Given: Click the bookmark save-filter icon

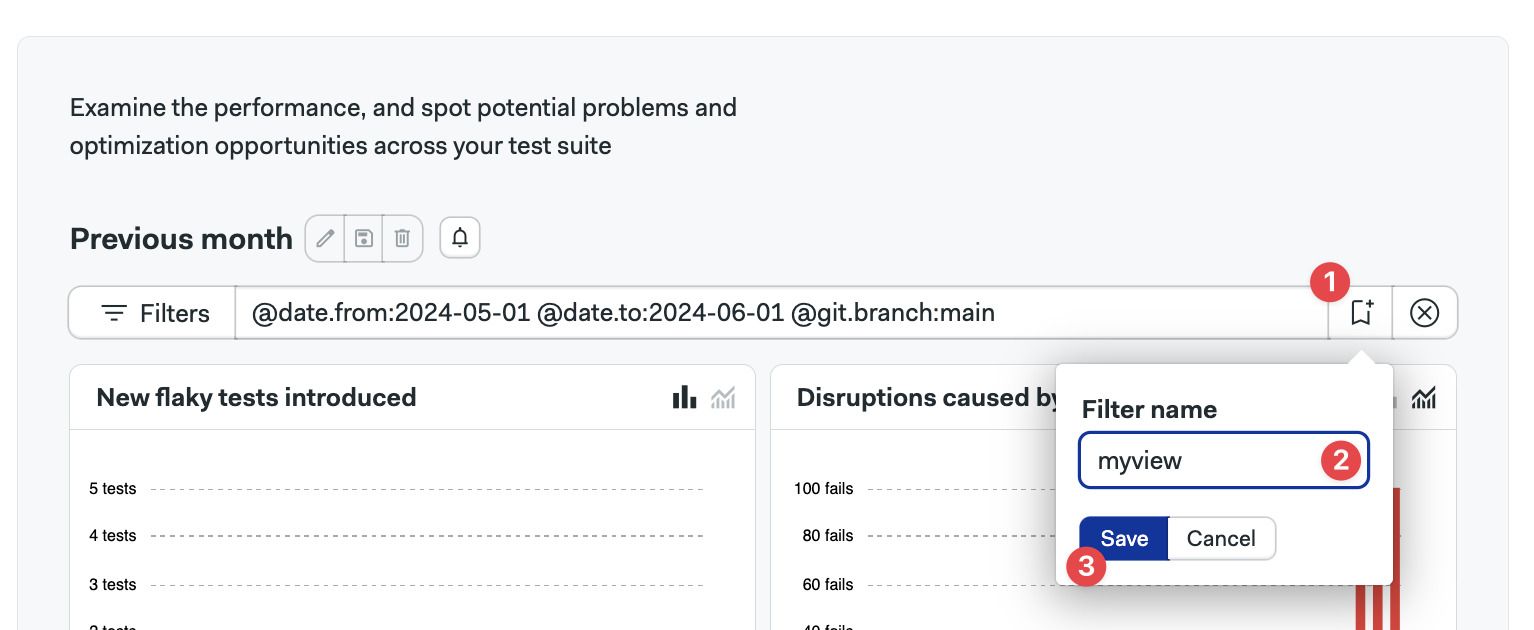Looking at the screenshot, I should click(x=1361, y=313).
